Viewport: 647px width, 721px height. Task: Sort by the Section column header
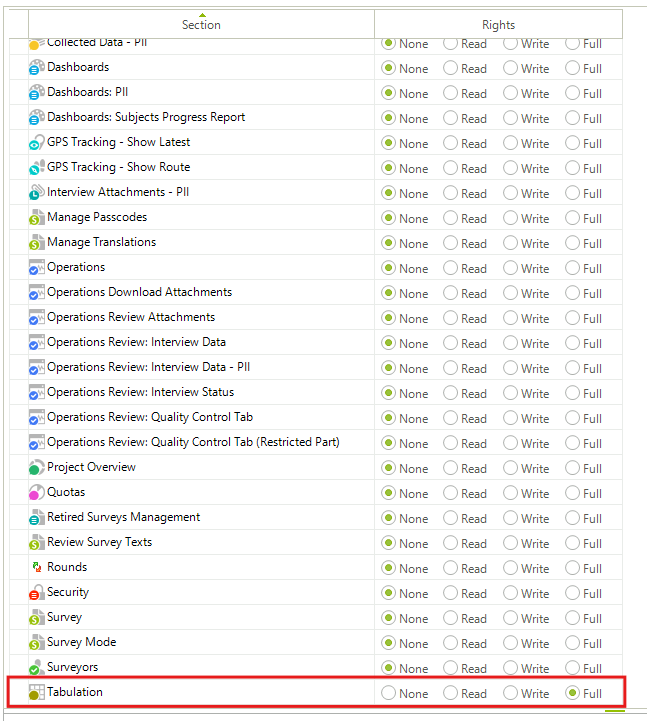201,24
